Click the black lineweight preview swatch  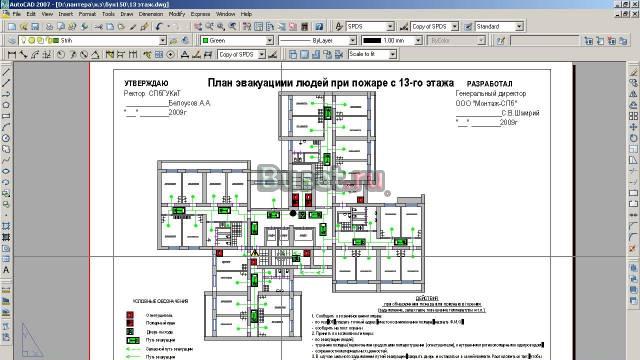[372, 40]
